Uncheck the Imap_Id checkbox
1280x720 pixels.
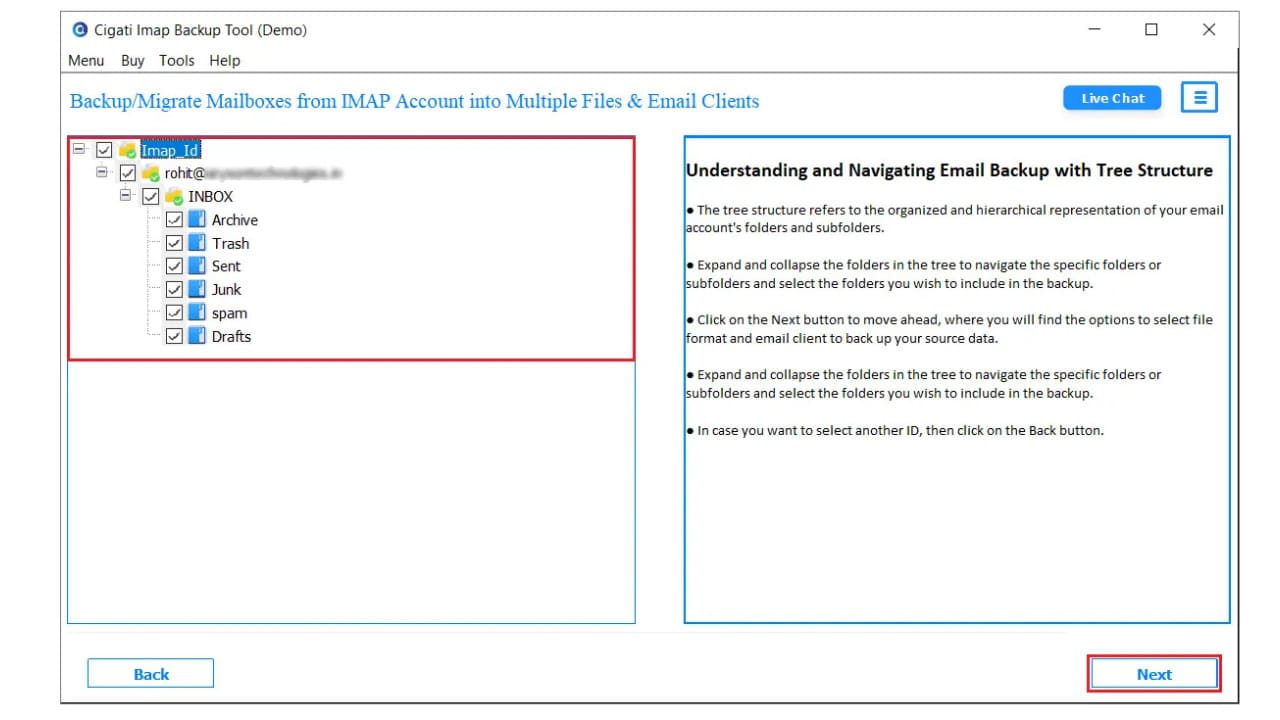104,150
